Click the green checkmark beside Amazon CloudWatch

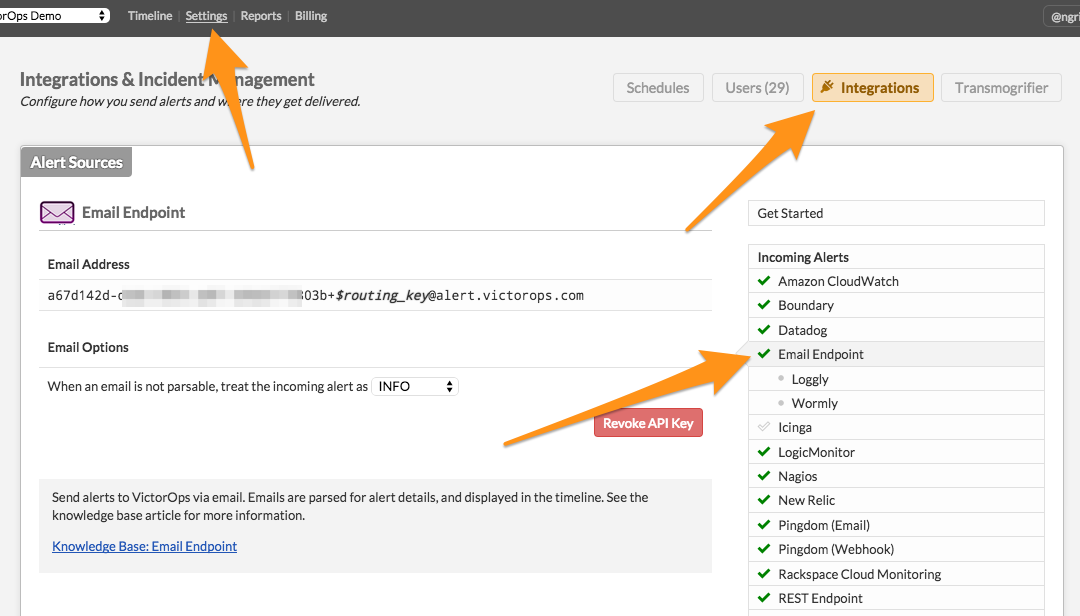[x=764, y=280]
